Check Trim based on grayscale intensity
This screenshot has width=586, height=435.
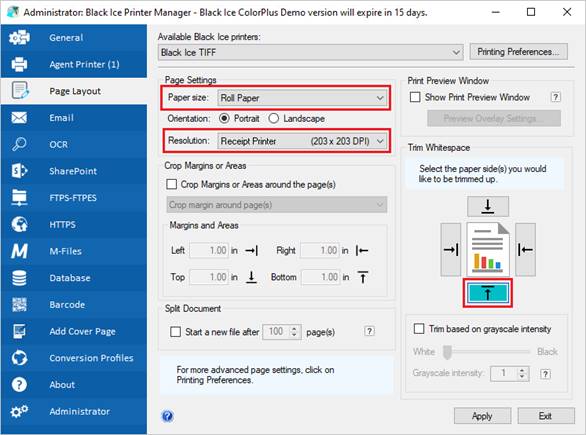coord(419,329)
